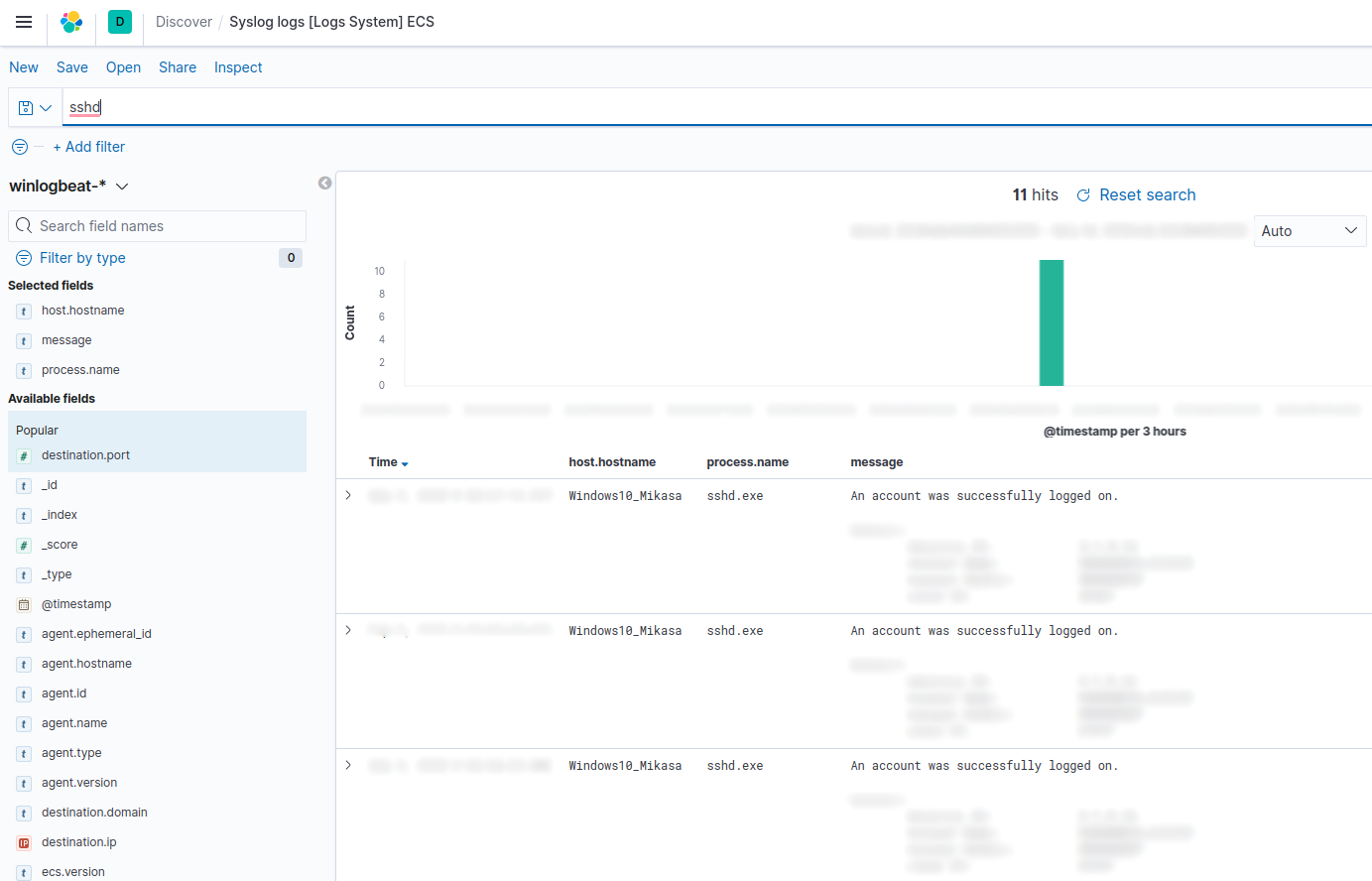Click Share in the top menu
The image size is (1372, 881).
[x=178, y=67]
